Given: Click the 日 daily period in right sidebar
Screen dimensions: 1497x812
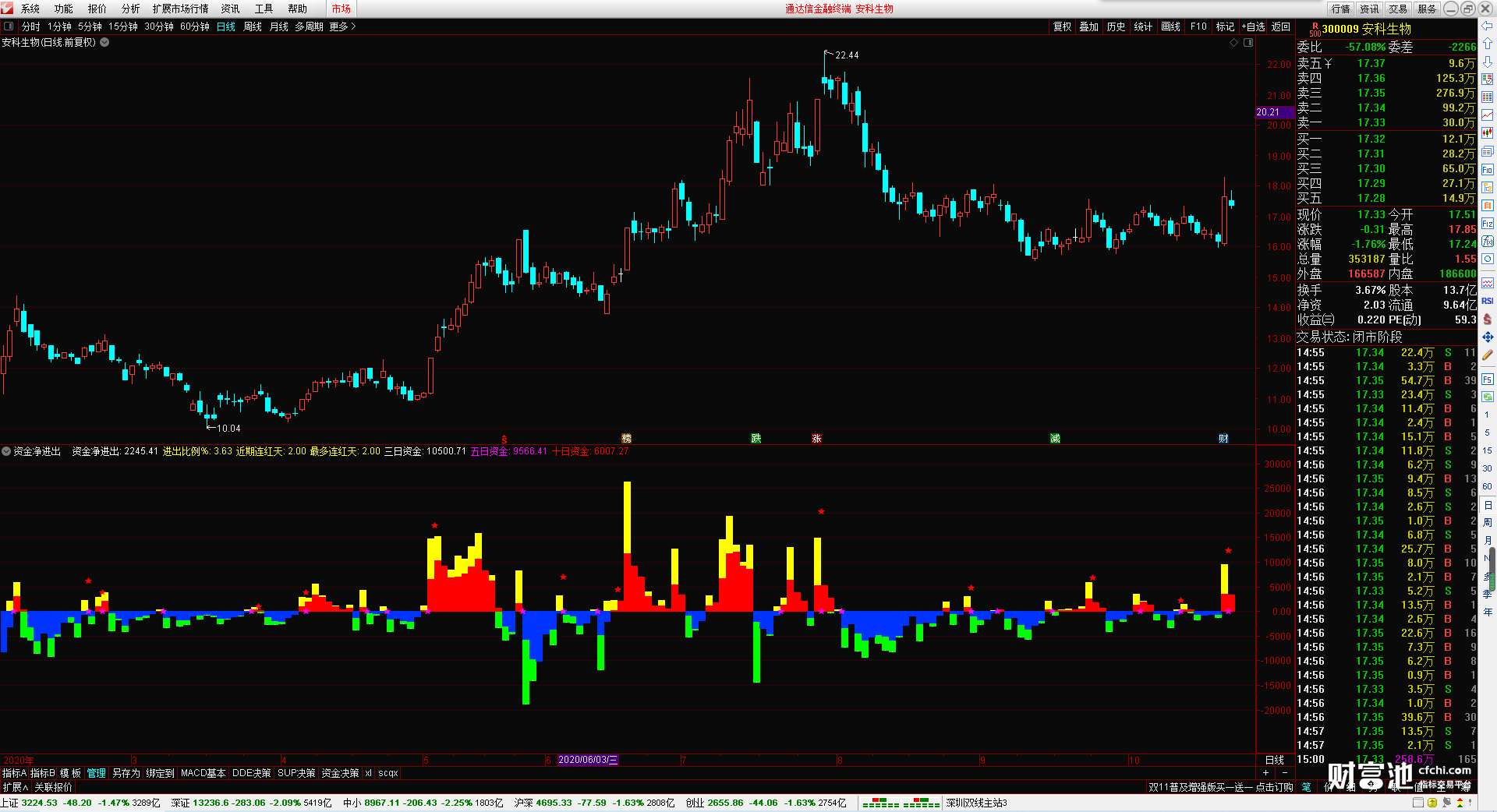Looking at the screenshot, I should tap(1488, 506).
